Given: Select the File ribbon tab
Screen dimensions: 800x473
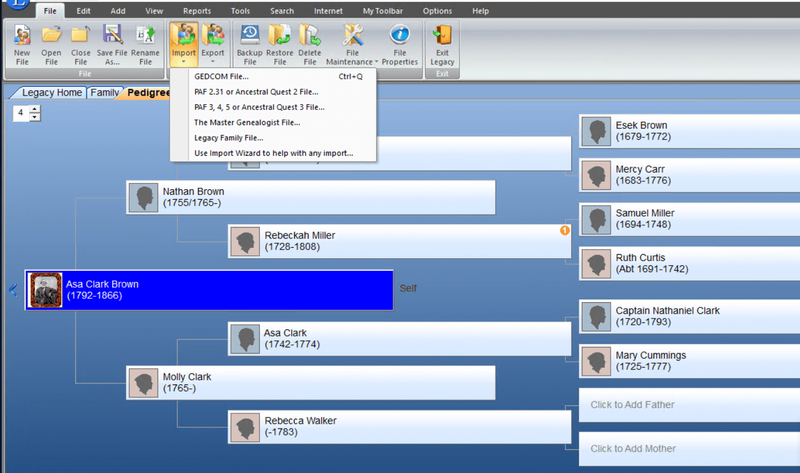Looking at the screenshot, I should coord(50,11).
